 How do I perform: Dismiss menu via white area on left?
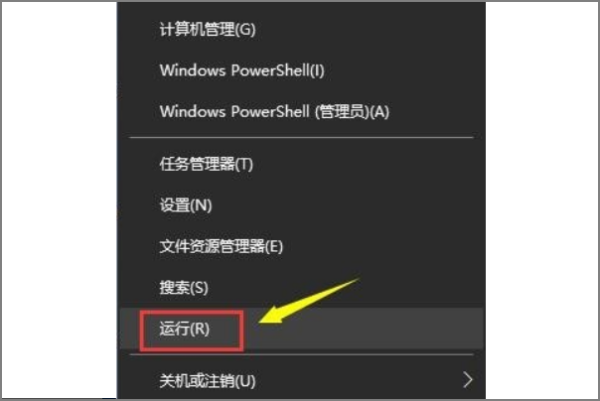pos(59,200)
